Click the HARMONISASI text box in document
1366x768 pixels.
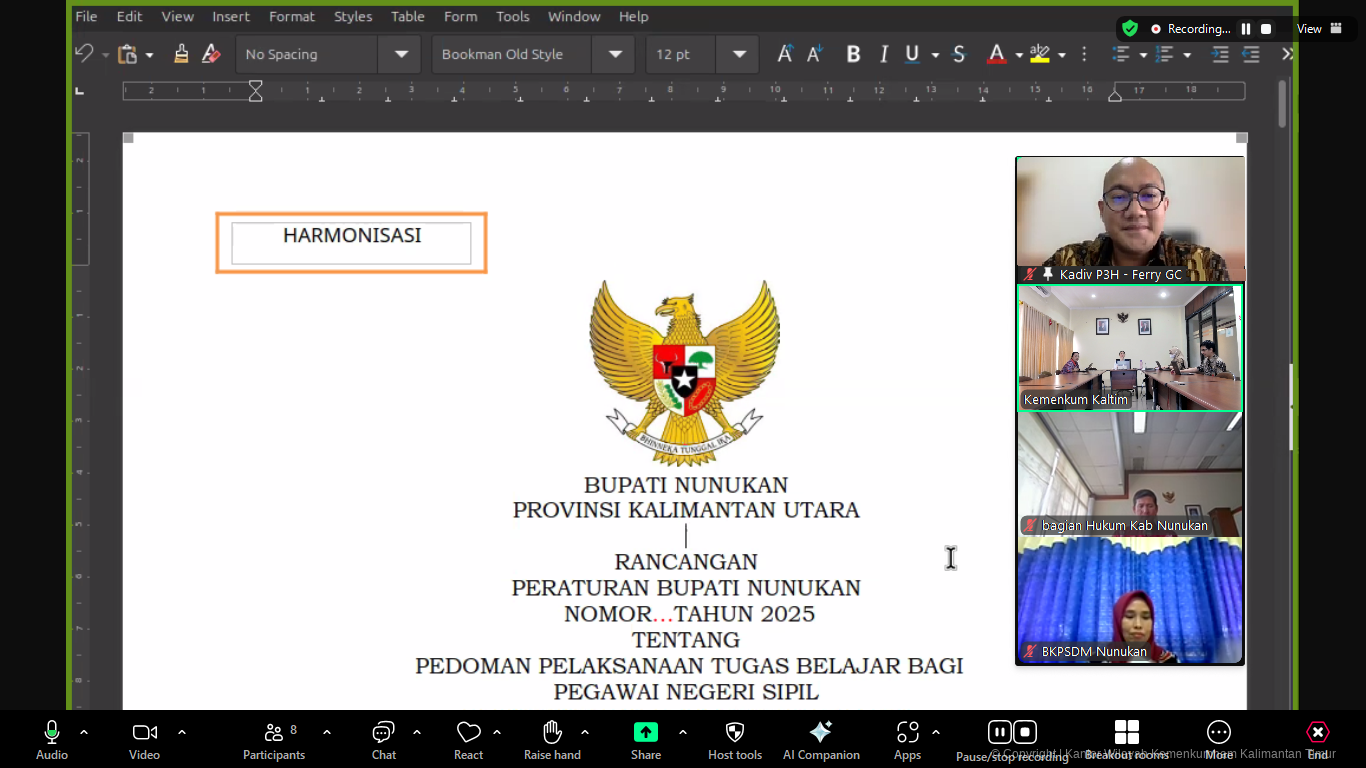coord(351,242)
